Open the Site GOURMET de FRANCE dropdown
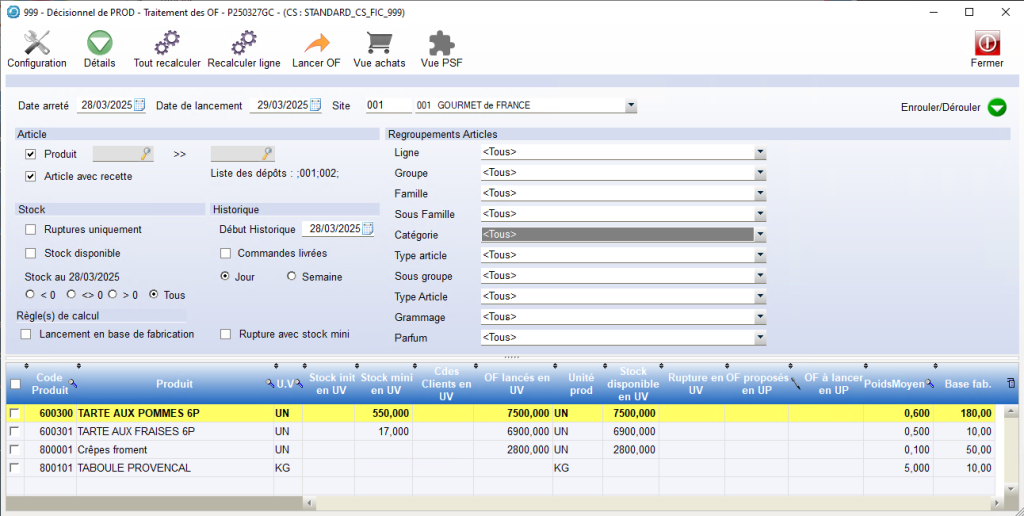This screenshot has height=516, width=1024. [630, 105]
